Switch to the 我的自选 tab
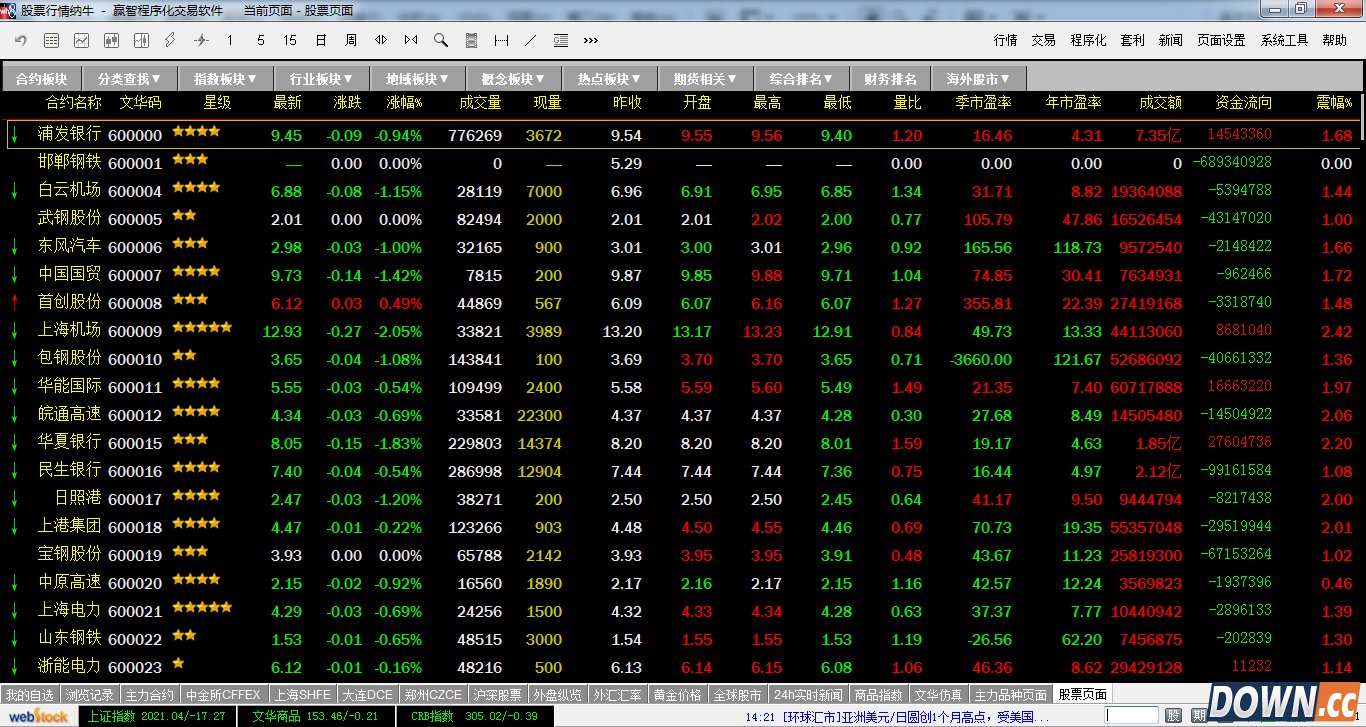This screenshot has height=727, width=1366. (x=29, y=694)
